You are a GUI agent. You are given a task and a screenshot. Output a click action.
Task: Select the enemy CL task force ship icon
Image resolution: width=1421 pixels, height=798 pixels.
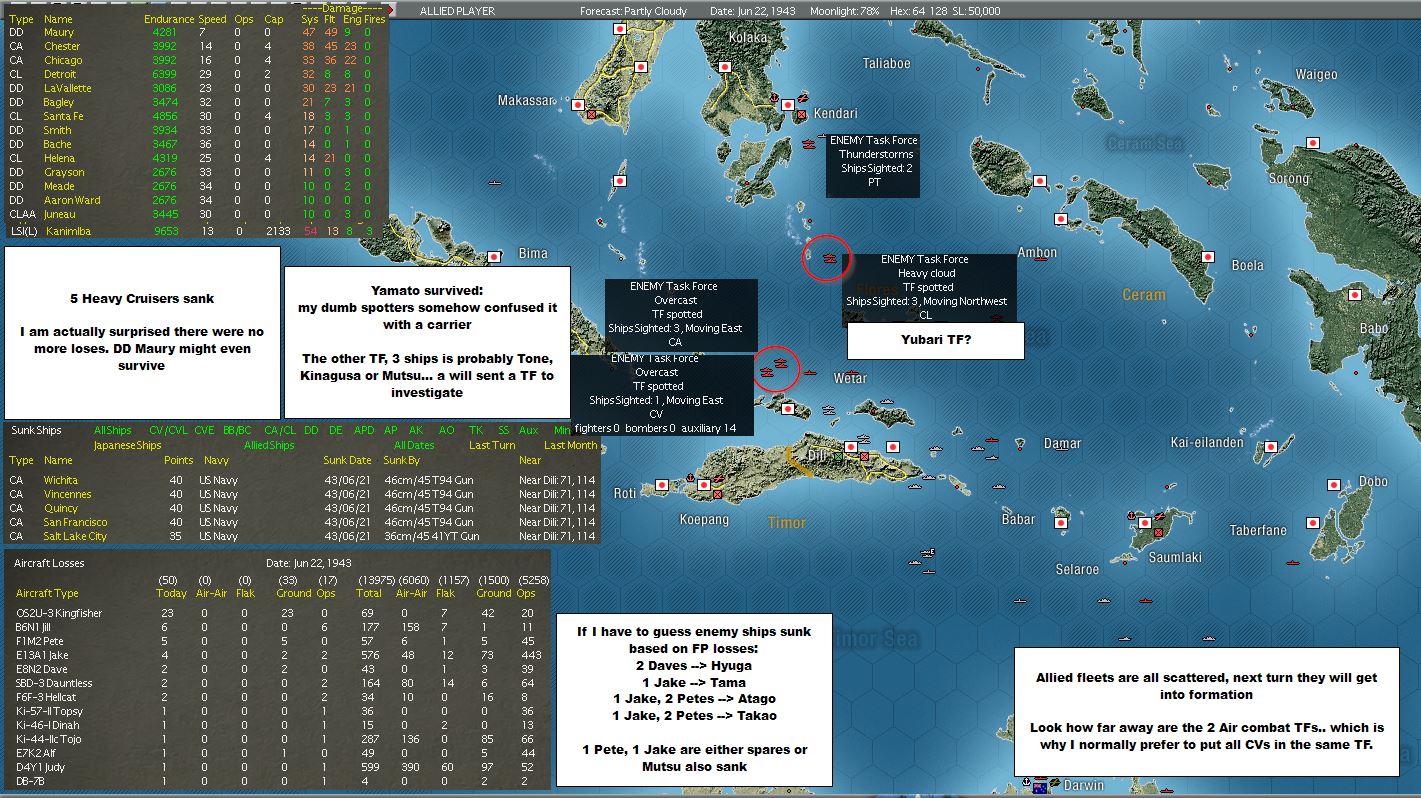click(x=828, y=258)
